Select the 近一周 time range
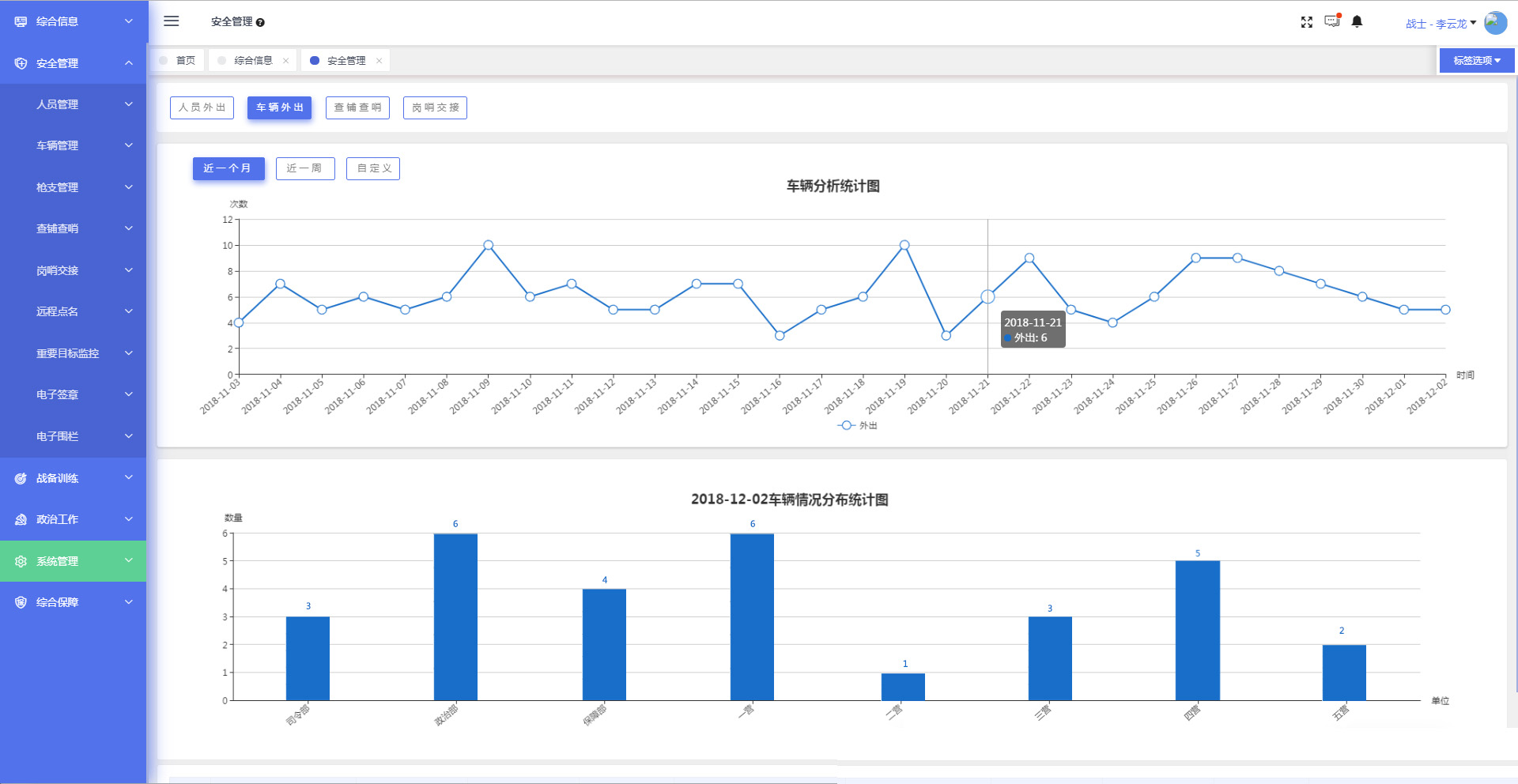 point(305,168)
